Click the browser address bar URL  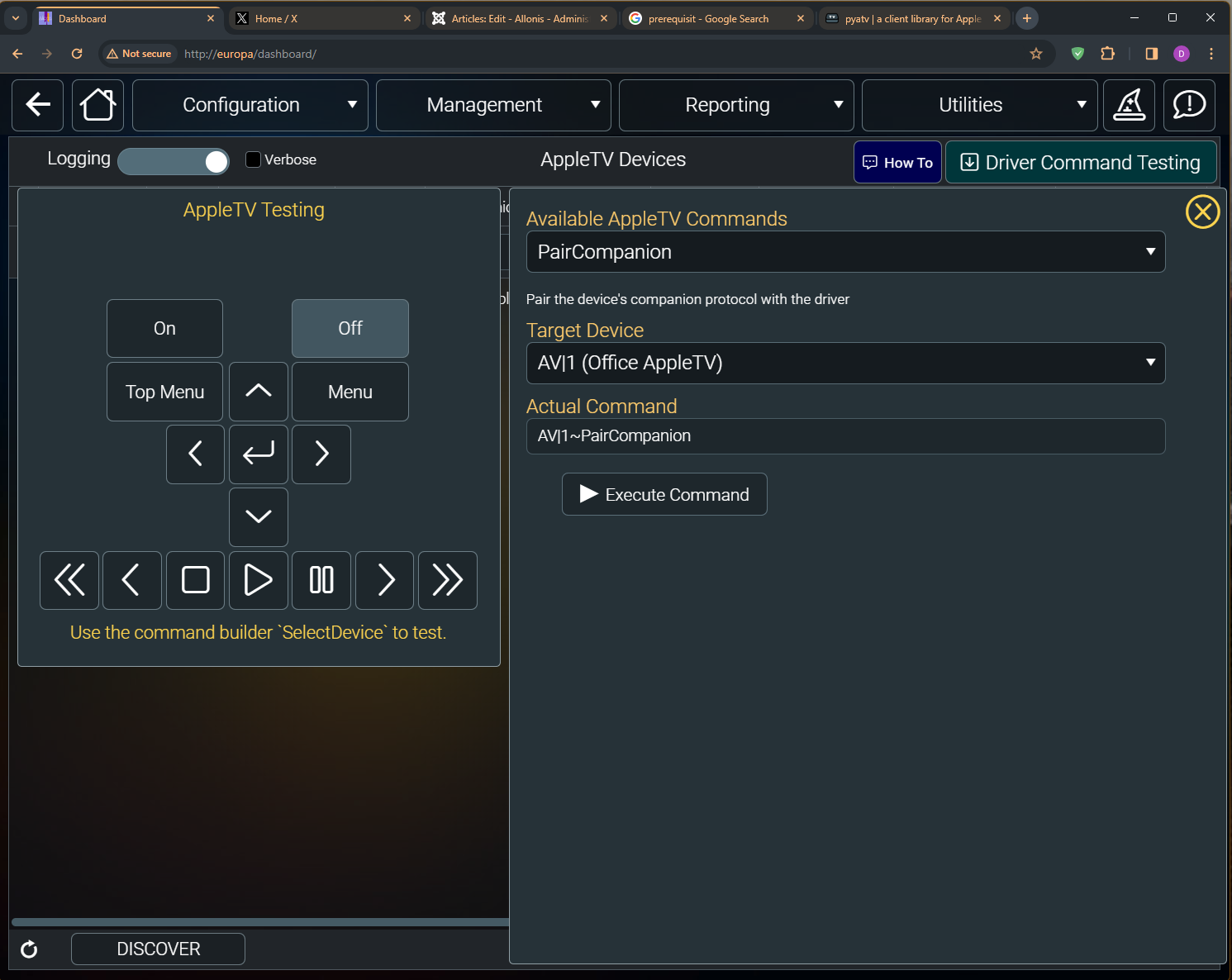pos(250,54)
